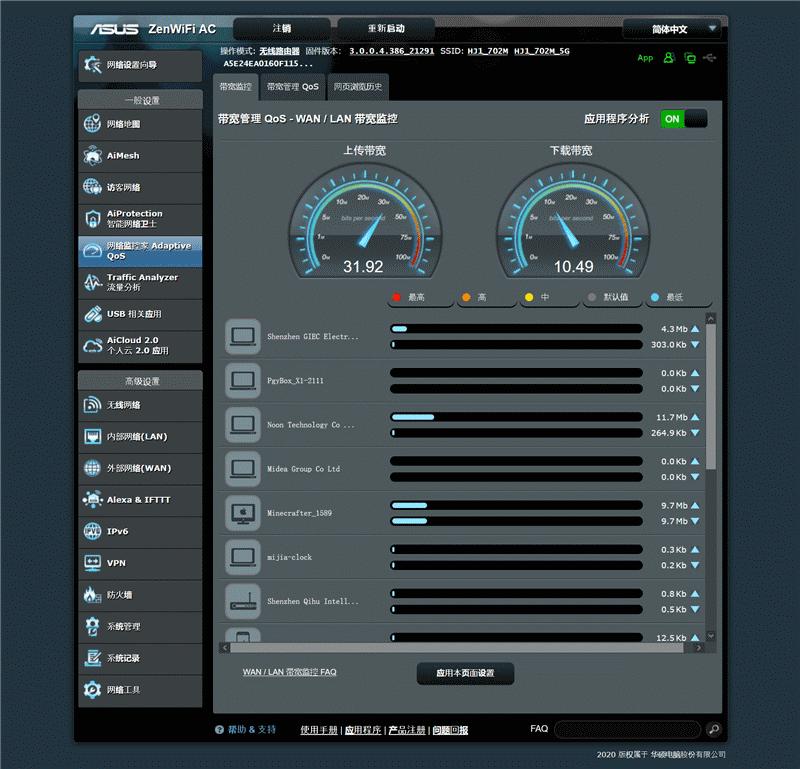Switch to the 带宽管理 QoS tab
Image resolution: width=800 pixels, height=769 pixels.
coord(292,87)
